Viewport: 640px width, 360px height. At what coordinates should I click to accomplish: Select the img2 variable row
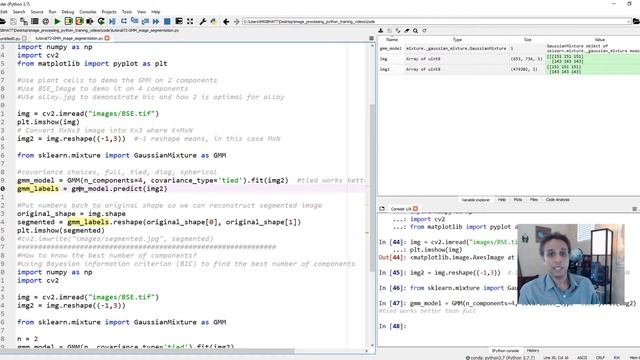coord(509,69)
